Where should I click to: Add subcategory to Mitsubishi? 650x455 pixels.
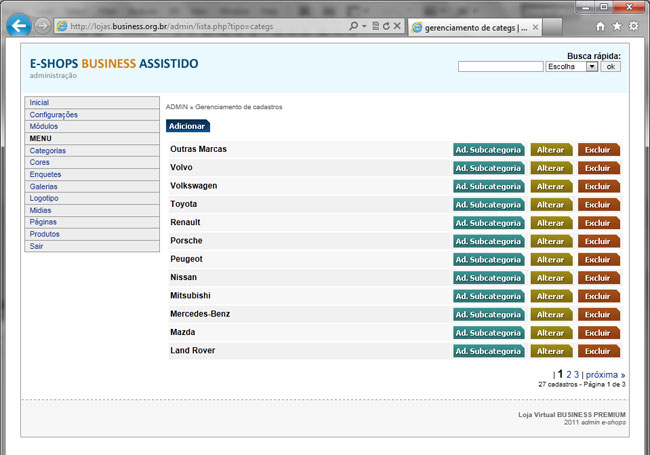(x=488, y=296)
